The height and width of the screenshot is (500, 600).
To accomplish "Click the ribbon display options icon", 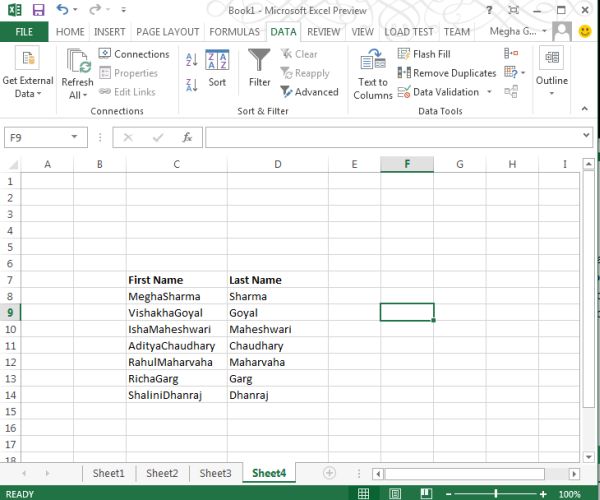I will click(x=513, y=10).
